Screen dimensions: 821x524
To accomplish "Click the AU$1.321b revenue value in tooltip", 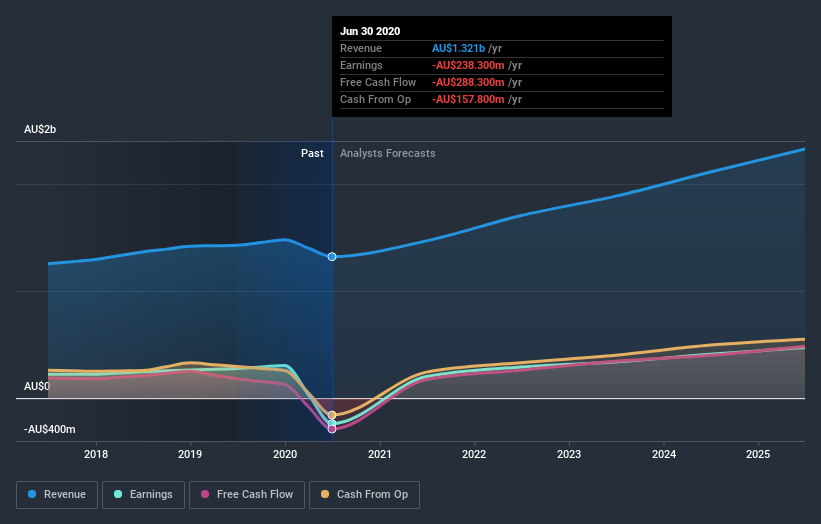I will [459, 48].
